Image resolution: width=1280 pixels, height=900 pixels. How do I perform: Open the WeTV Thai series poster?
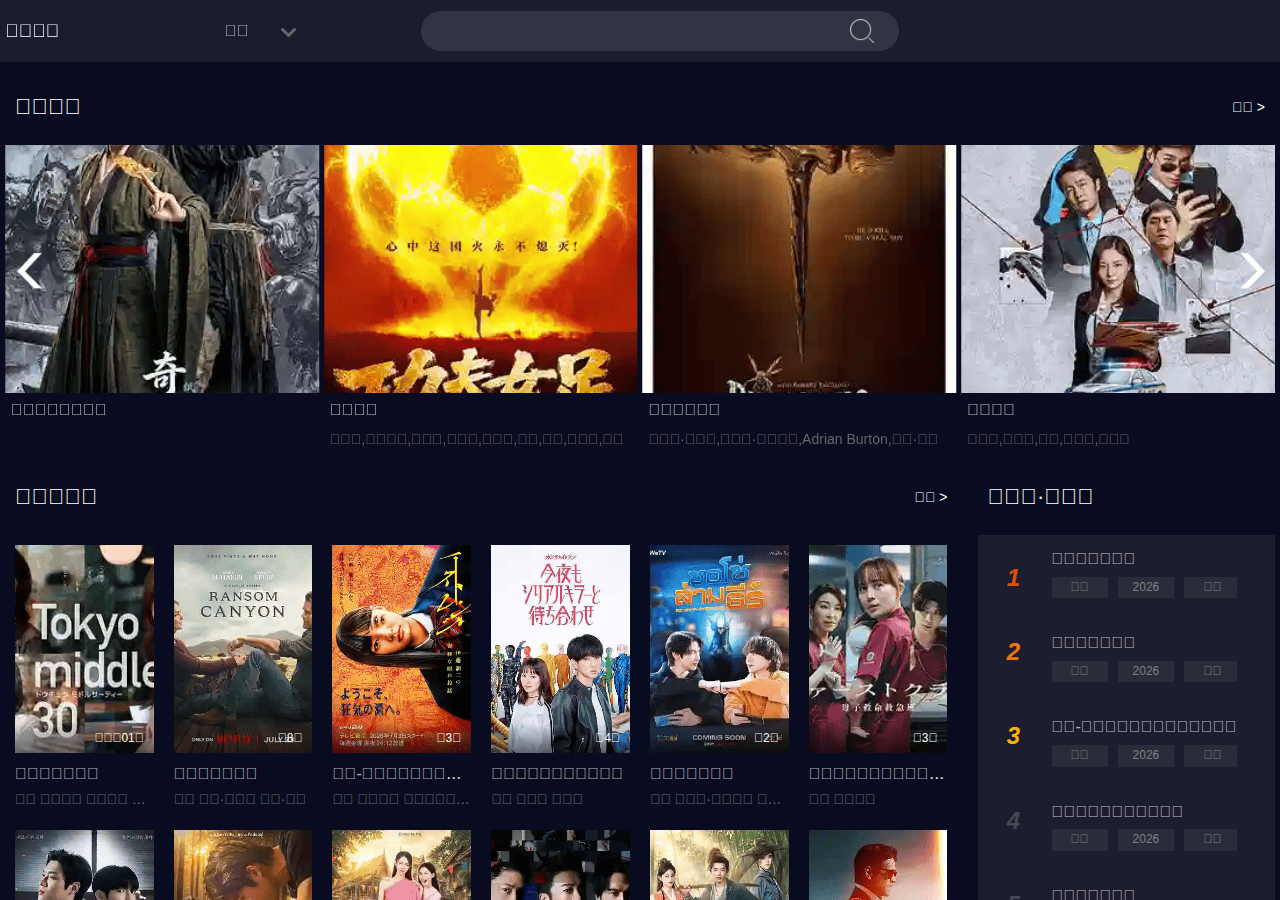point(719,649)
